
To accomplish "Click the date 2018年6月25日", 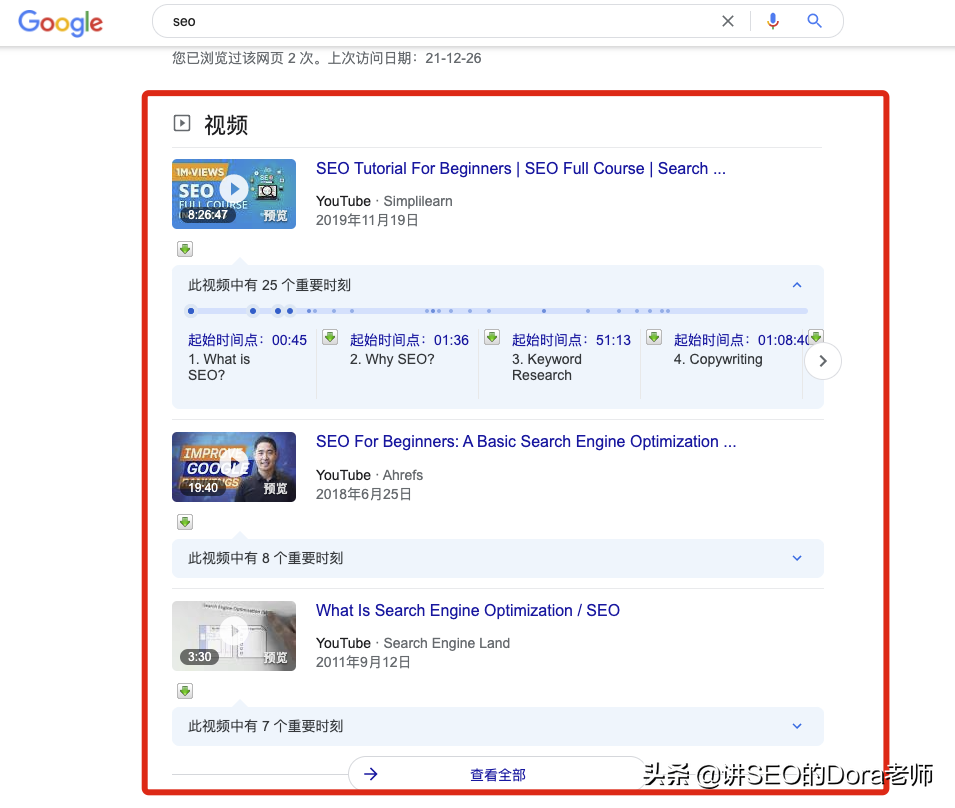I will (363, 494).
